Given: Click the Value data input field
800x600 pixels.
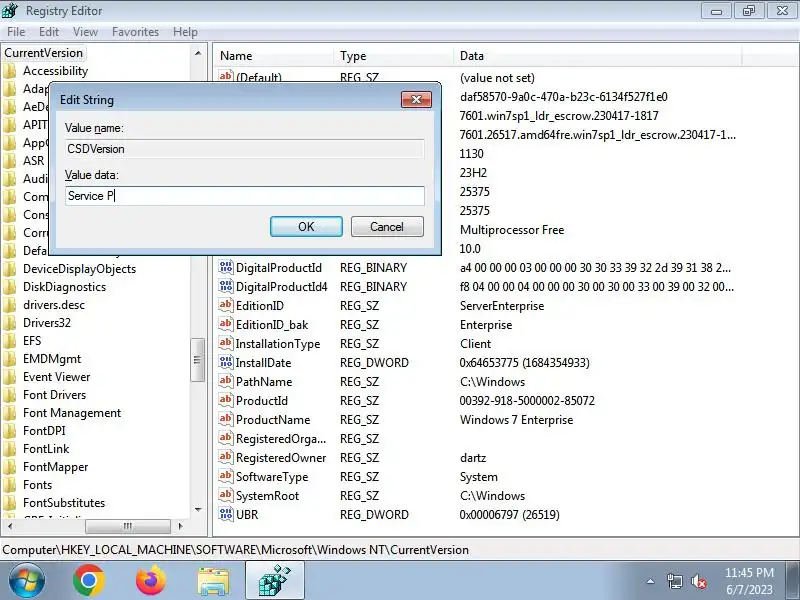Looking at the screenshot, I should click(x=245, y=196).
